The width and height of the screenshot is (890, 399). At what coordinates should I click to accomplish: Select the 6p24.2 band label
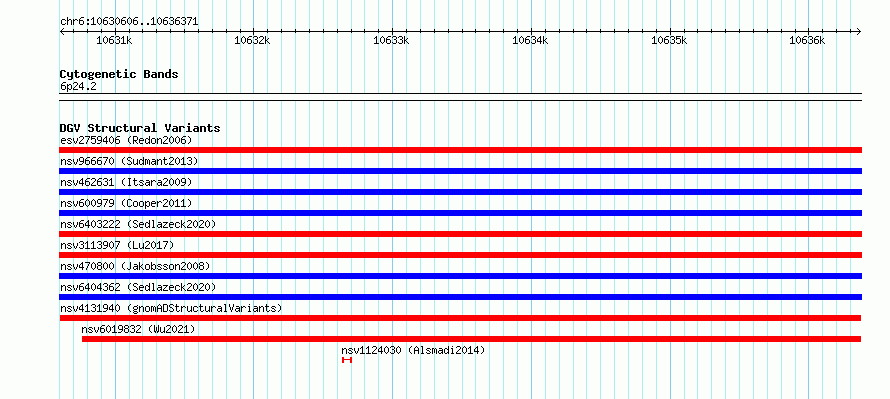[x=78, y=86]
